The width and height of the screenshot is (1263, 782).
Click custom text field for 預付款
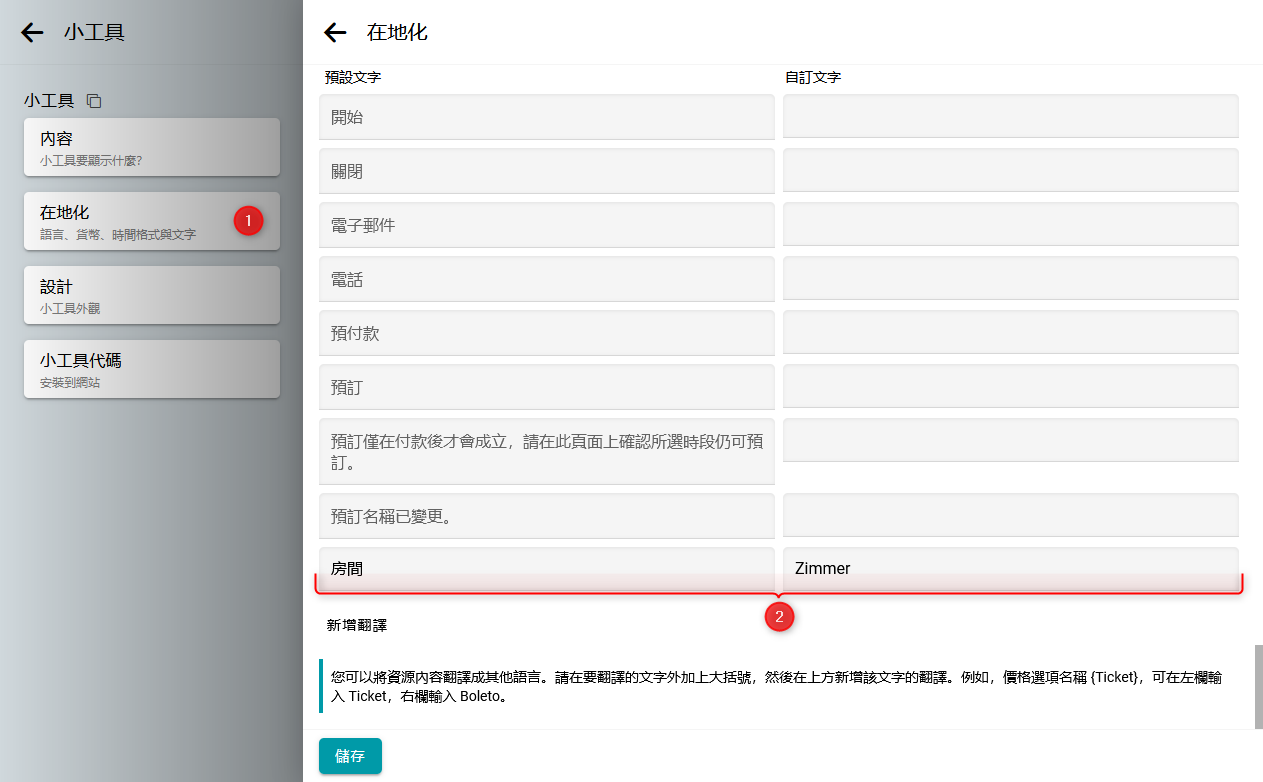click(x=1010, y=333)
